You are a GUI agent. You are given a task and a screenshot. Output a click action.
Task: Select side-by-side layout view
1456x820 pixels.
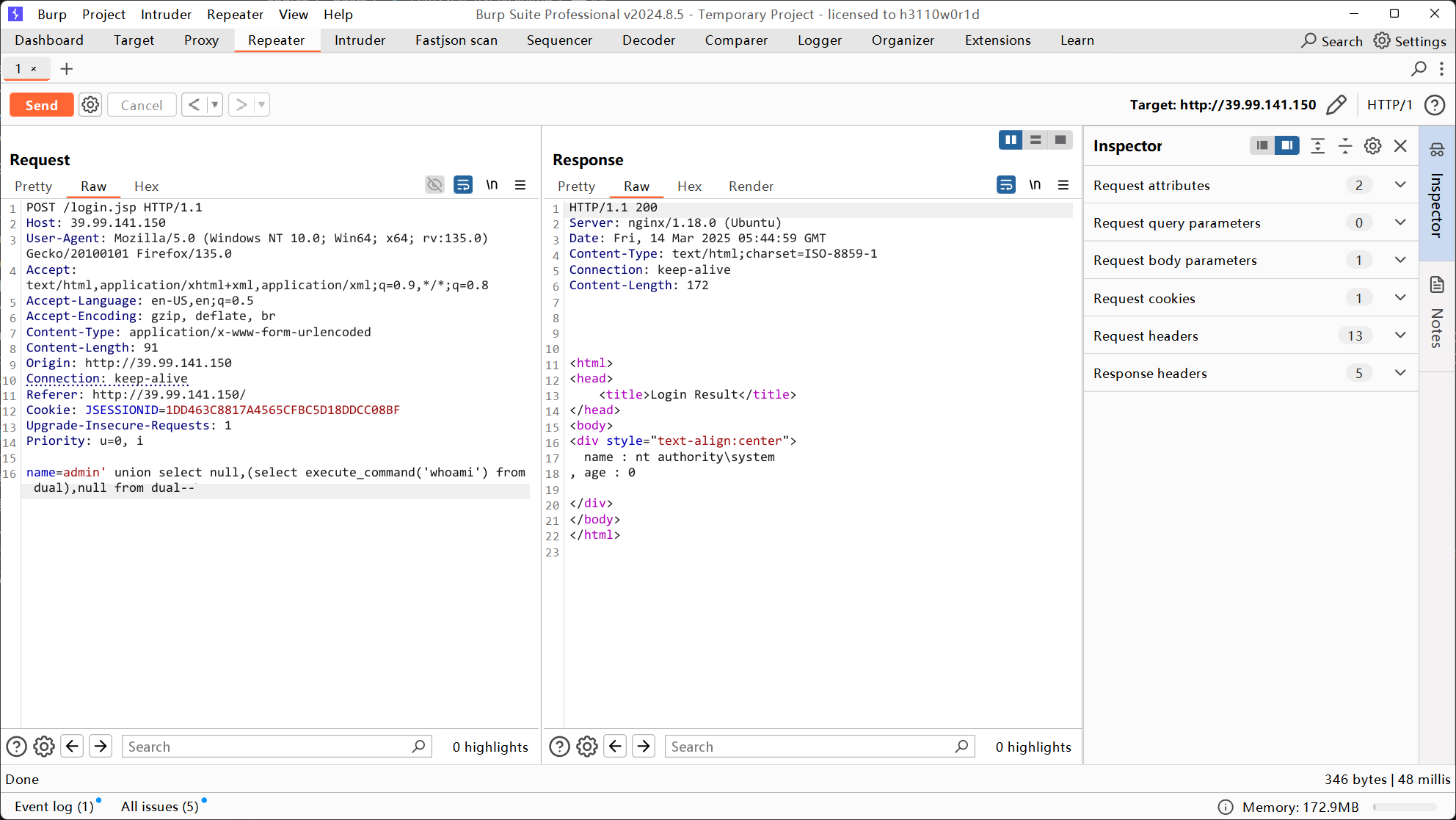pyautogui.click(x=1011, y=139)
